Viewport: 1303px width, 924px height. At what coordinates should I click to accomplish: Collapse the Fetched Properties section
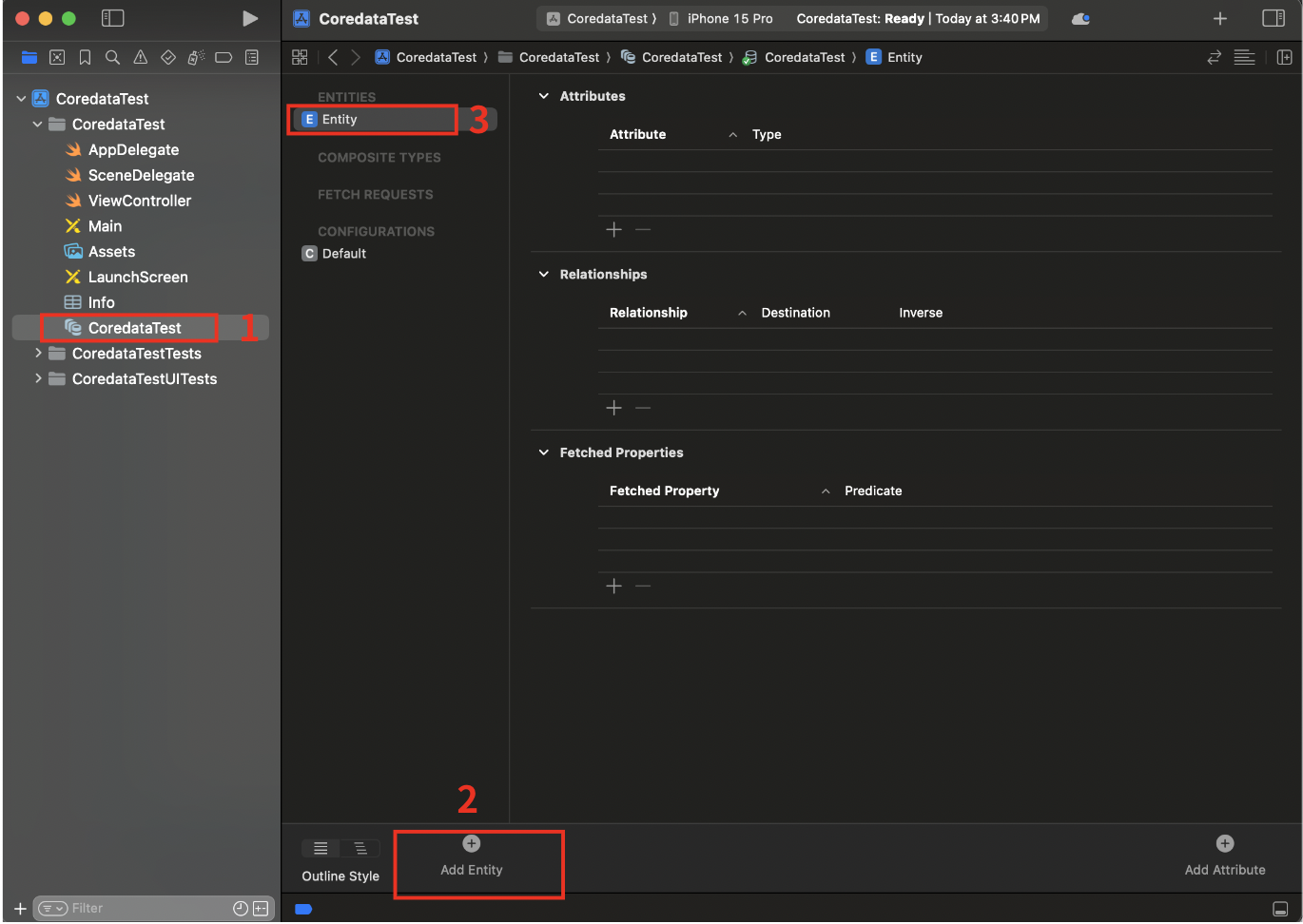pos(544,452)
